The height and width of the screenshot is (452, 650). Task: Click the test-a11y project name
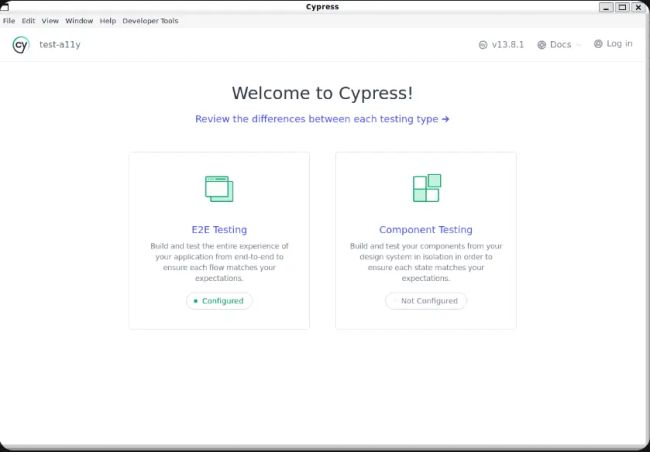pyautogui.click(x=60, y=45)
